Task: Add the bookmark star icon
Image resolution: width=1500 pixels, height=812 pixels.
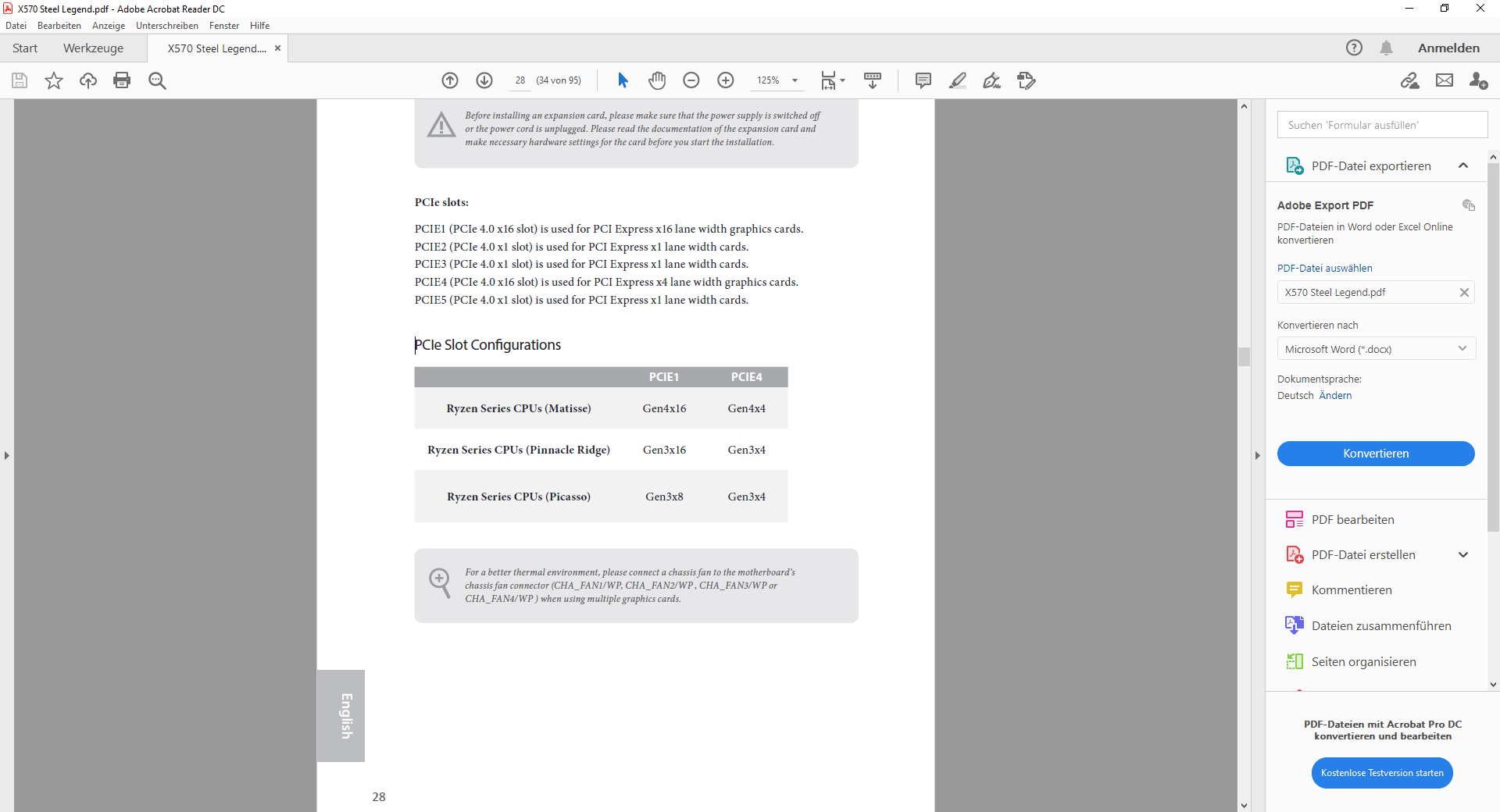Action: click(54, 80)
